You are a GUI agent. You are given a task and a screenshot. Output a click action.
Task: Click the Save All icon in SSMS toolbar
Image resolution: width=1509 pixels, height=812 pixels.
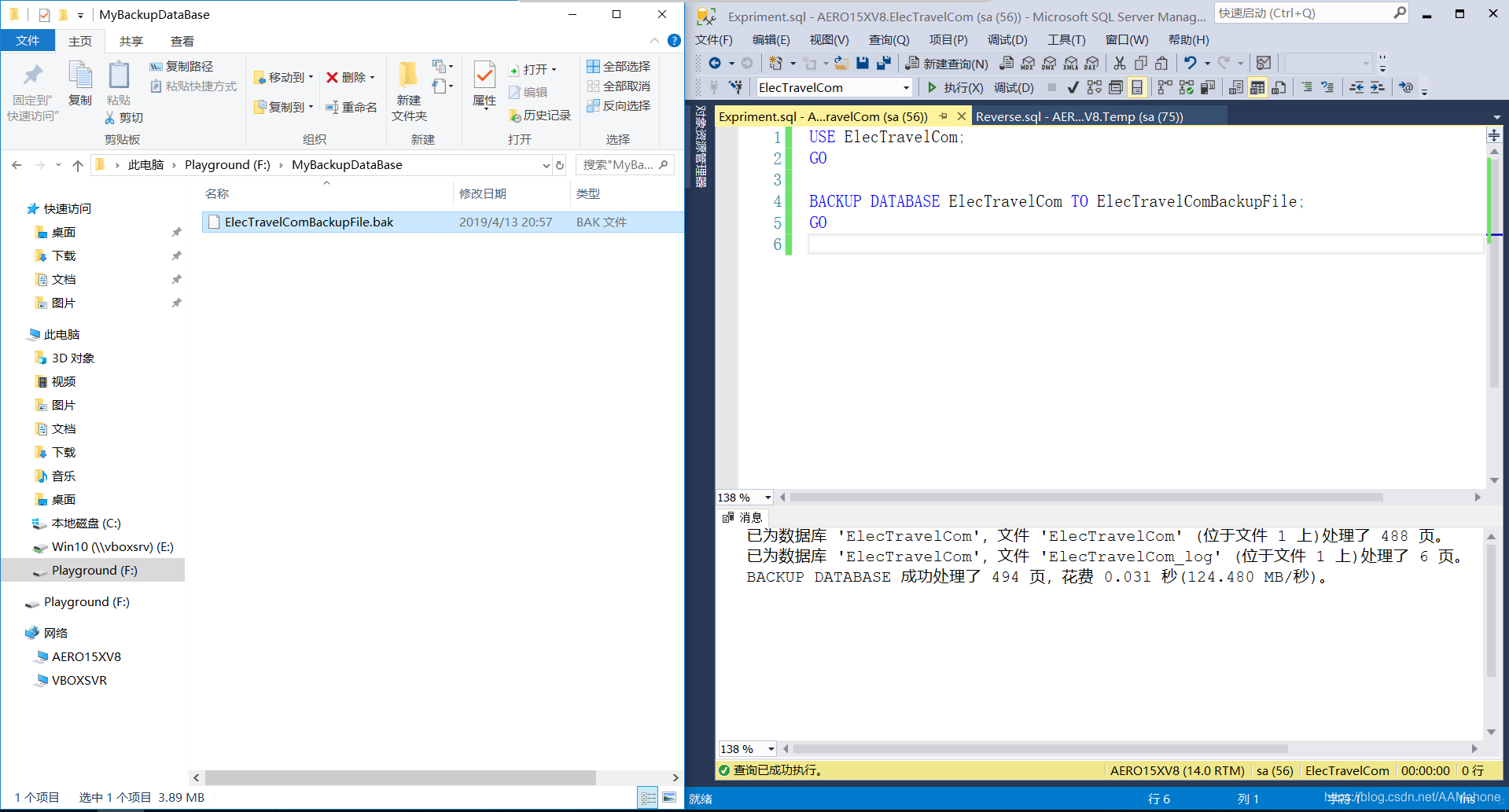click(x=884, y=63)
